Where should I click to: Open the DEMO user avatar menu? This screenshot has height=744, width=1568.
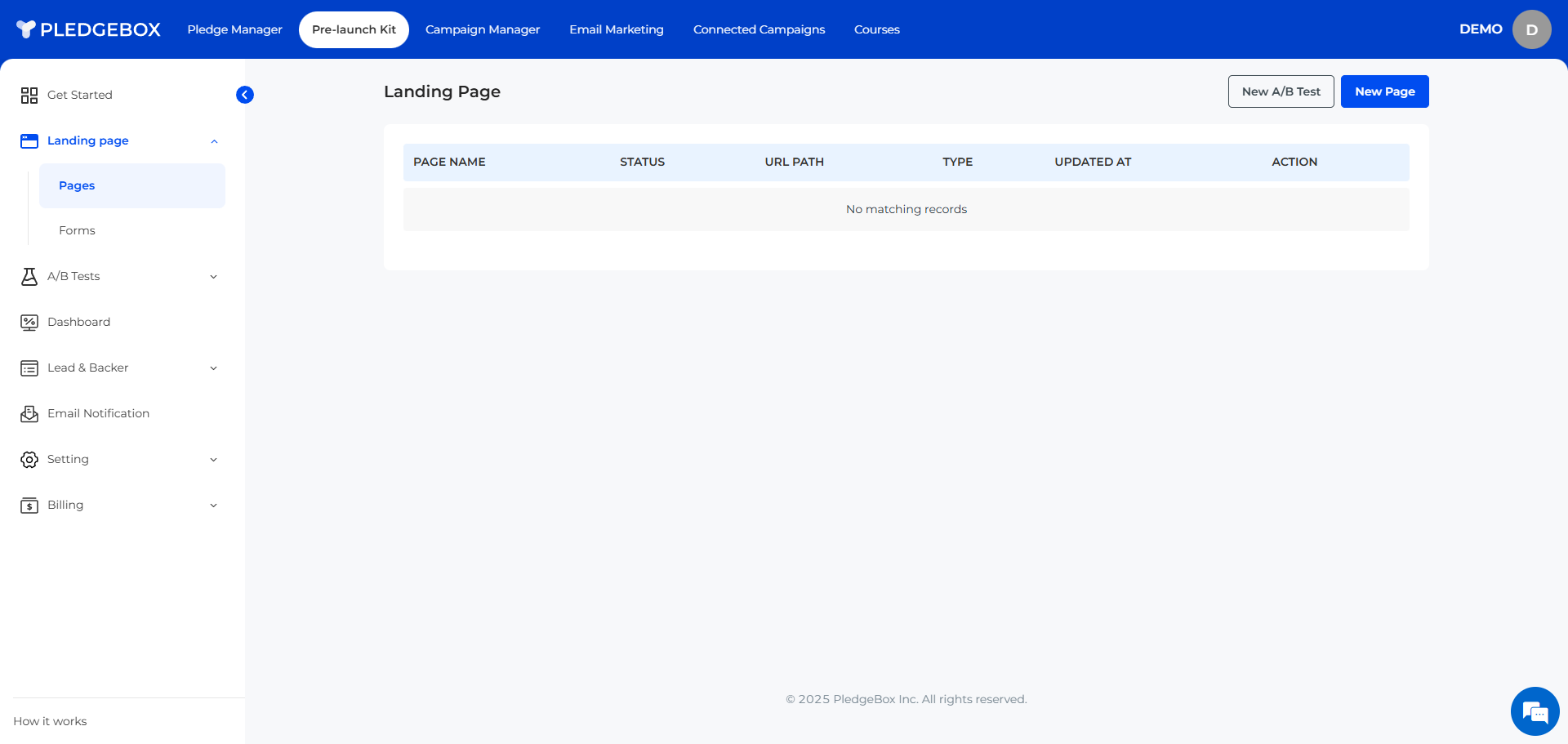tap(1531, 29)
